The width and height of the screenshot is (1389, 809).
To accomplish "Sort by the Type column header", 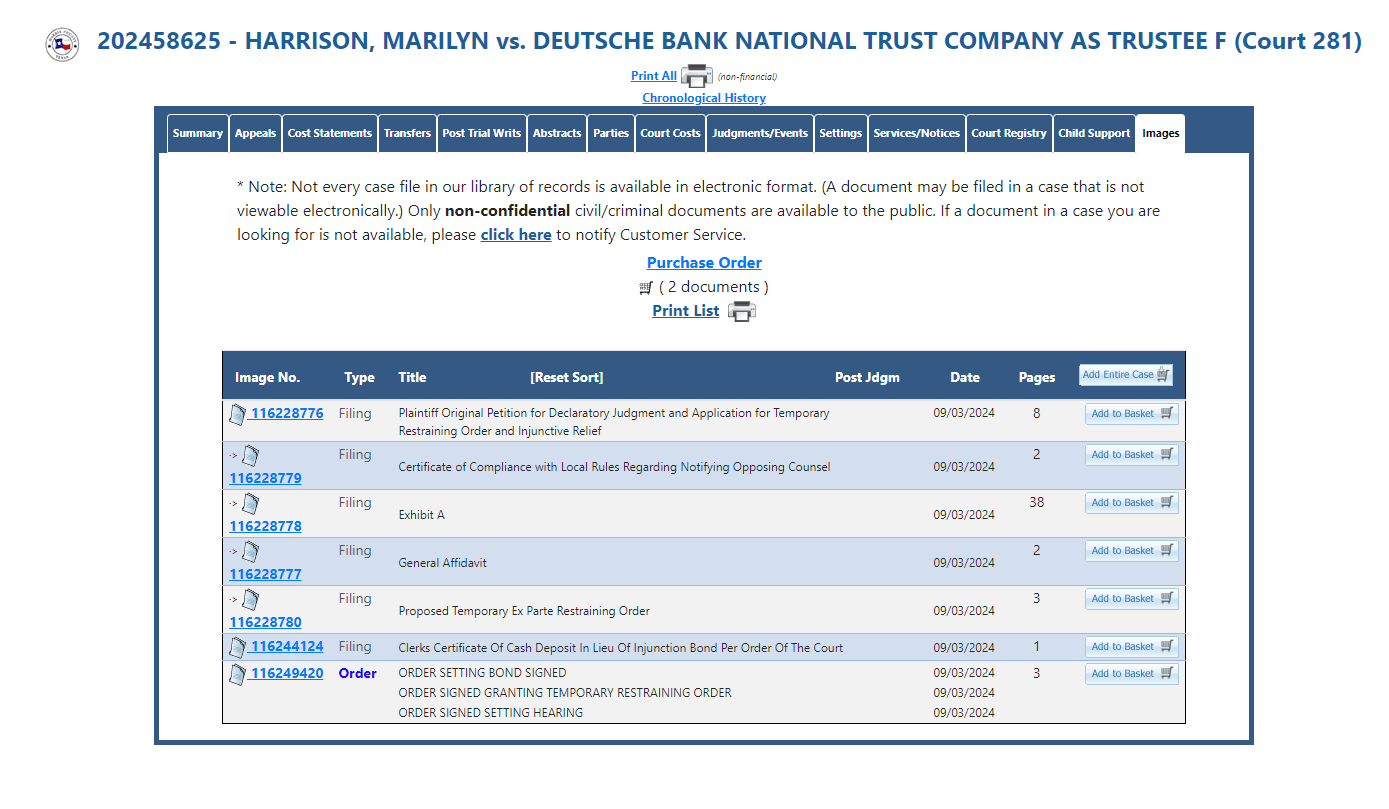I will coord(359,377).
